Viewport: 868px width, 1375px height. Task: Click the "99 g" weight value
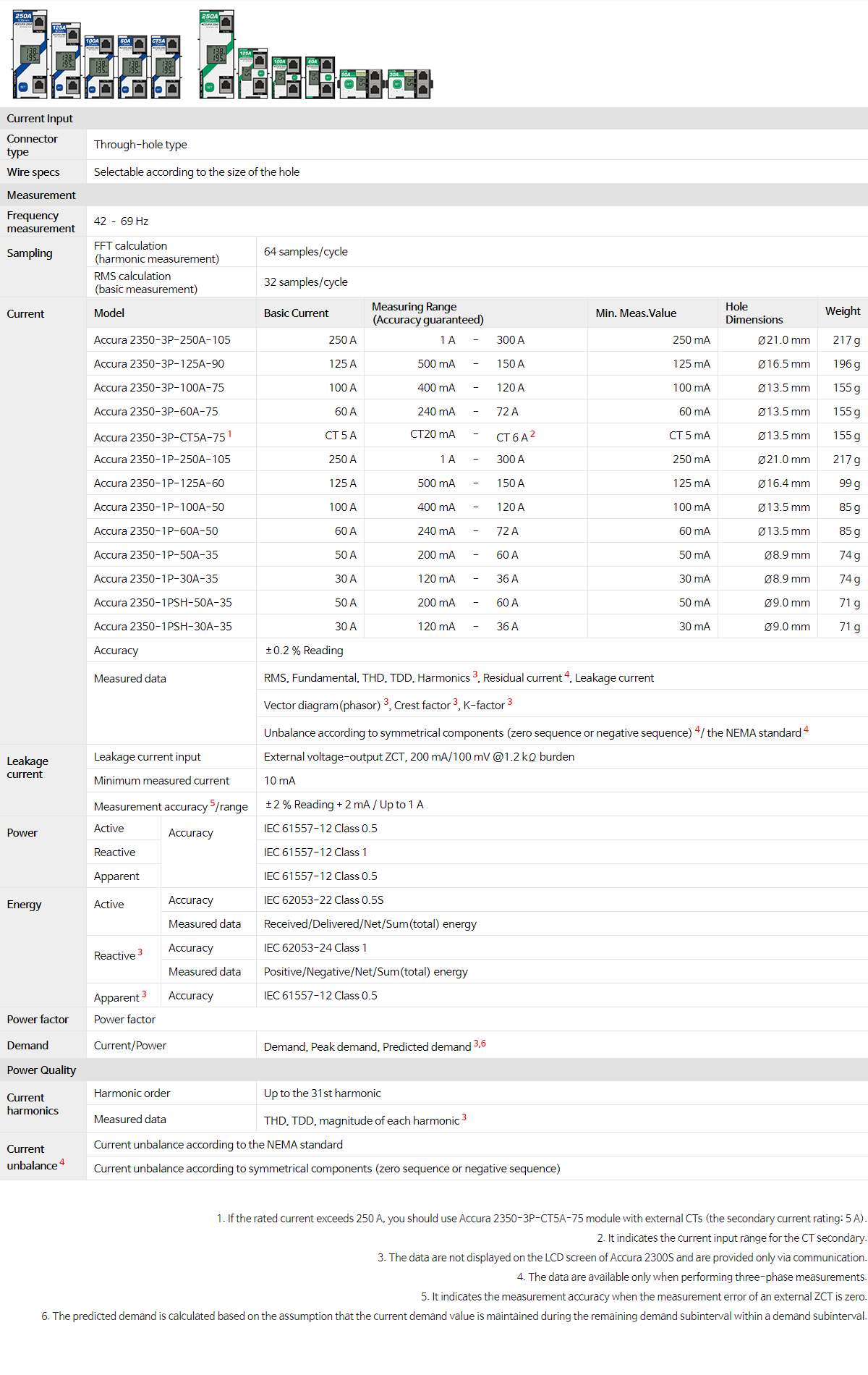pyautogui.click(x=850, y=483)
